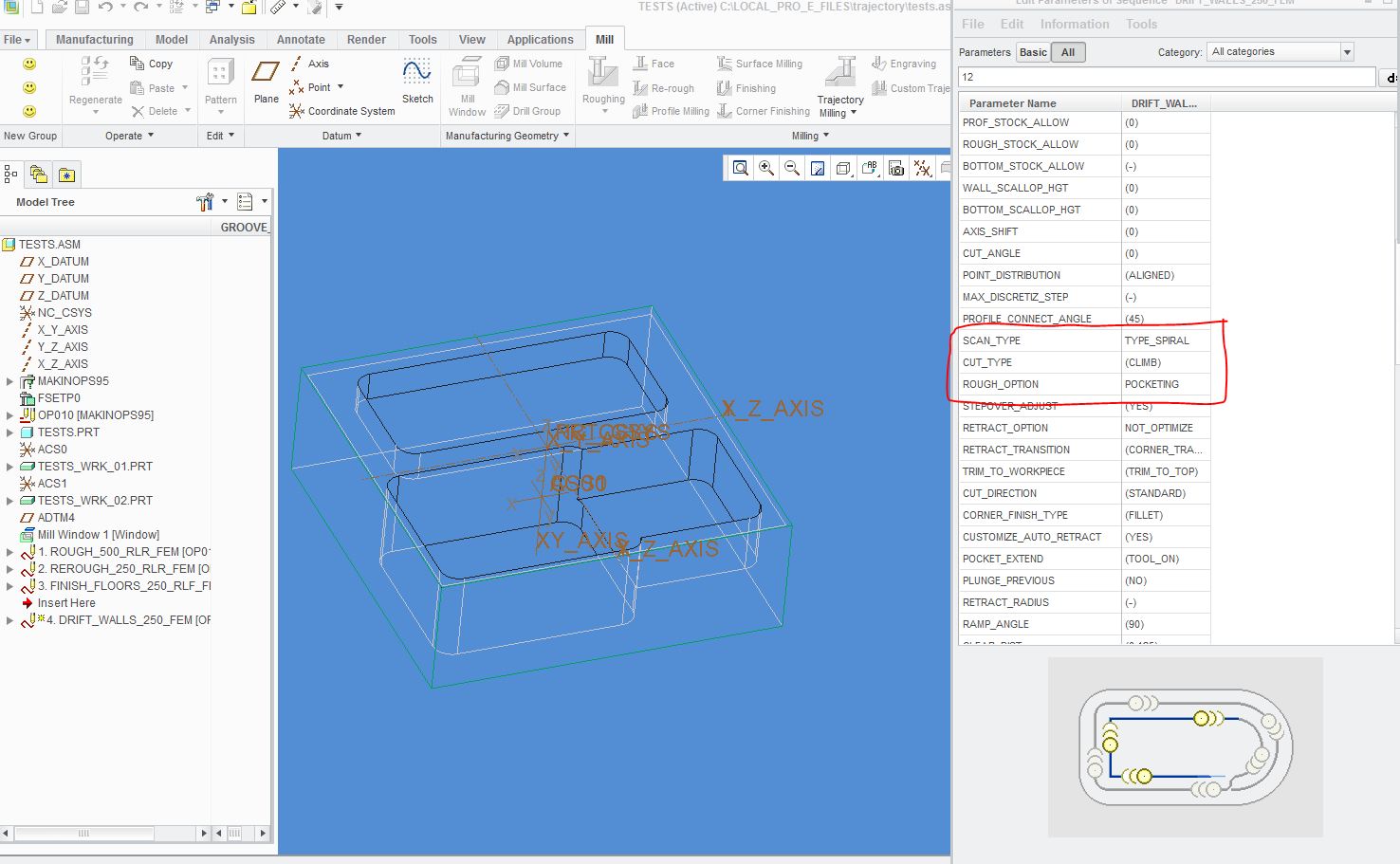Click the Surface Milling icon
The width and height of the screenshot is (1400, 864).
pyautogui.click(x=725, y=64)
